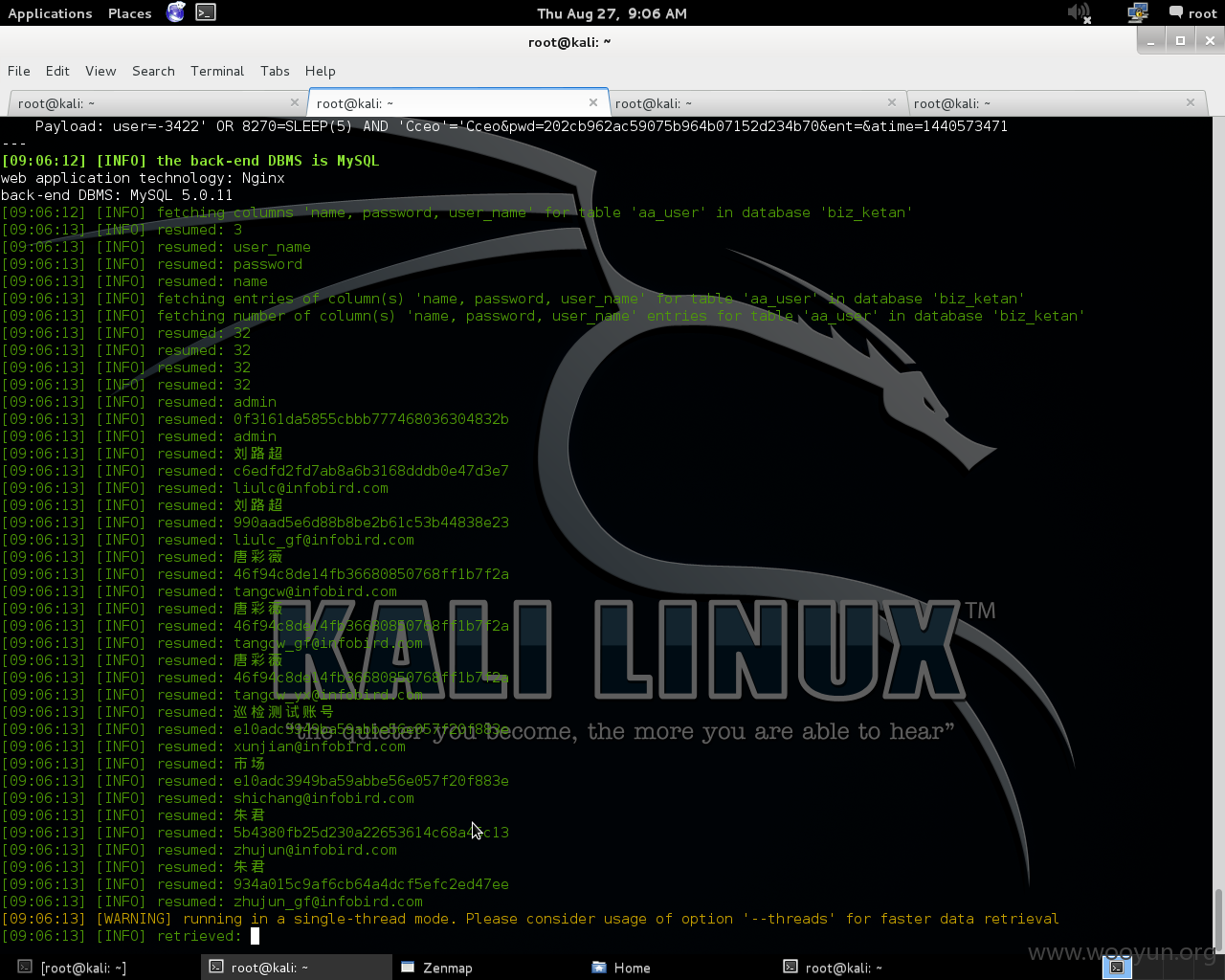The width and height of the screenshot is (1225, 980).
Task: Click the terminal cursor after 'retrieved:'
Action: click(255, 936)
